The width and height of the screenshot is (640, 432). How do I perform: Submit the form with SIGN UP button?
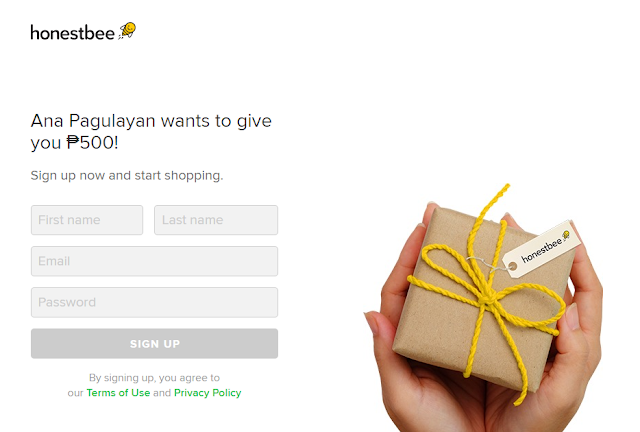154,344
